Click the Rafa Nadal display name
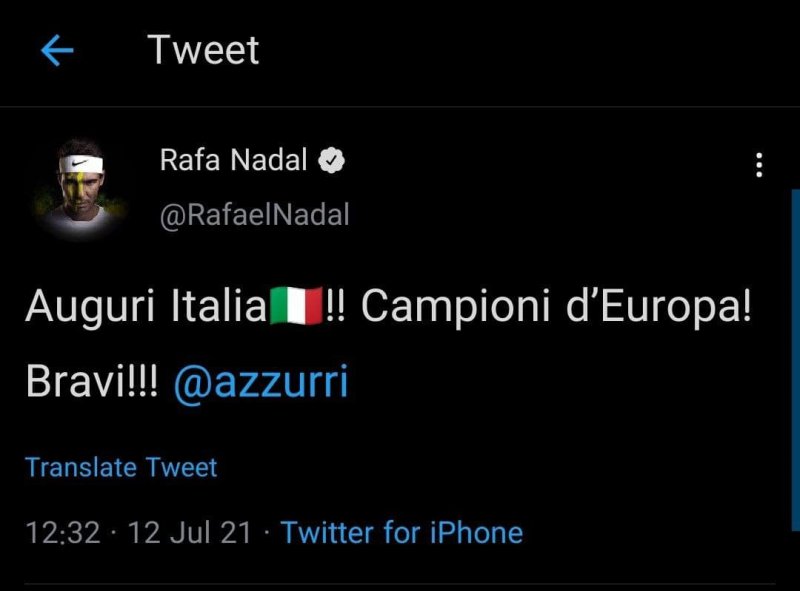Image resolution: width=800 pixels, height=591 pixels. [233, 160]
